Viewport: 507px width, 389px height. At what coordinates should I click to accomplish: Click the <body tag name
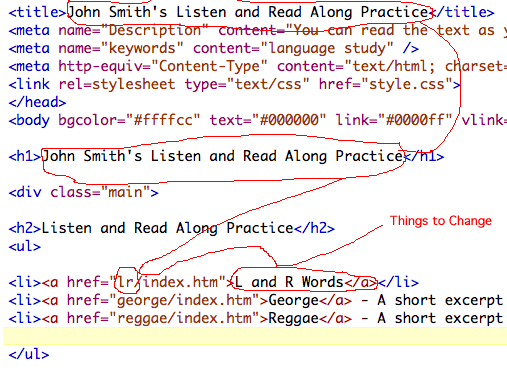[29, 121]
